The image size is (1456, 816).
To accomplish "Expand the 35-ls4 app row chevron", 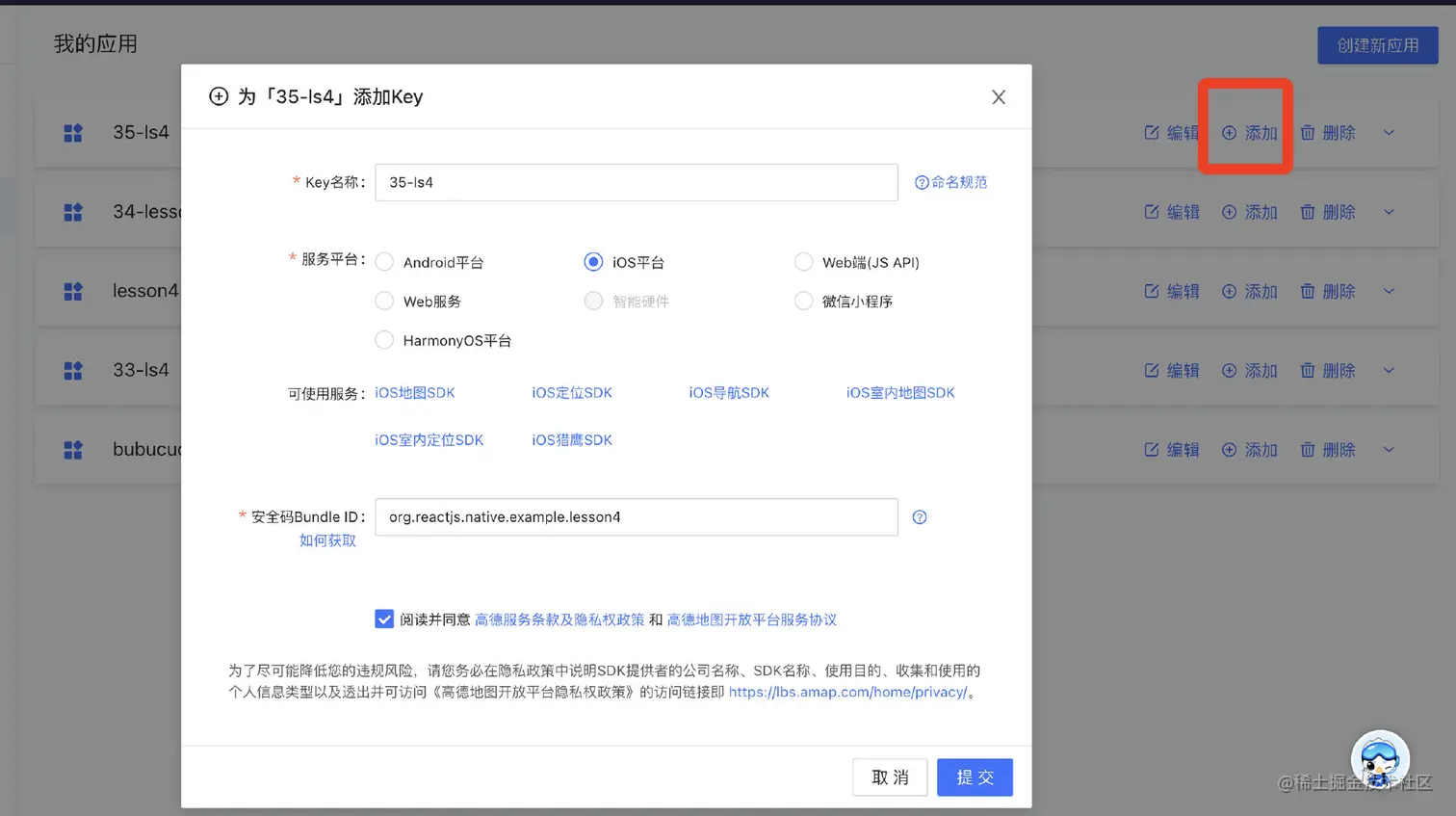I will [1389, 133].
